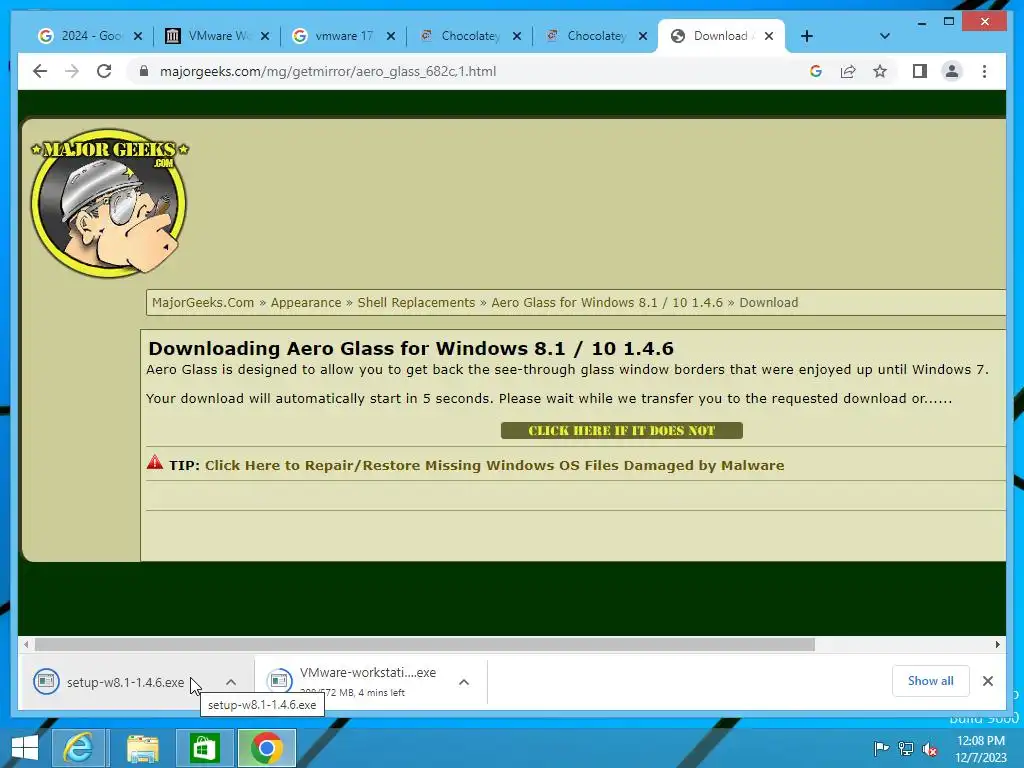The width and height of the screenshot is (1024, 768).
Task: Open Windows Store from taskbar
Action: (x=204, y=748)
